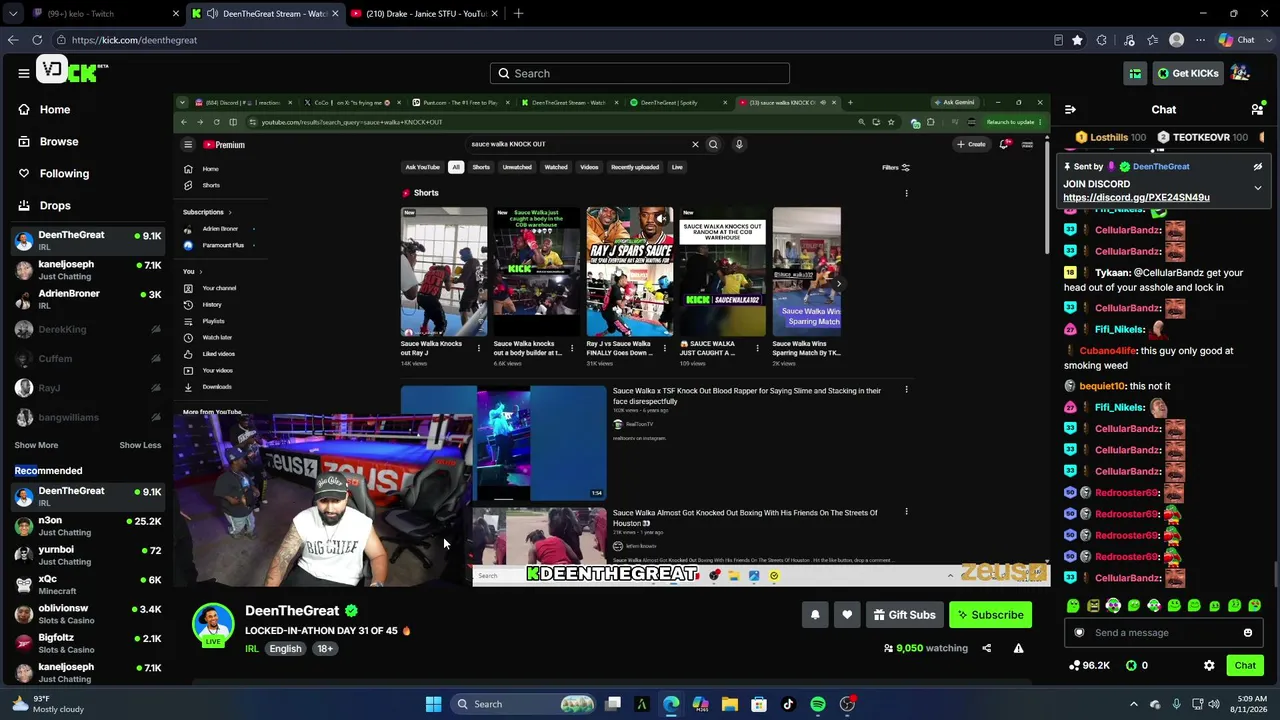Open the browser extensions puzzle icon
The width and height of the screenshot is (1280, 720).
click(x=1102, y=40)
